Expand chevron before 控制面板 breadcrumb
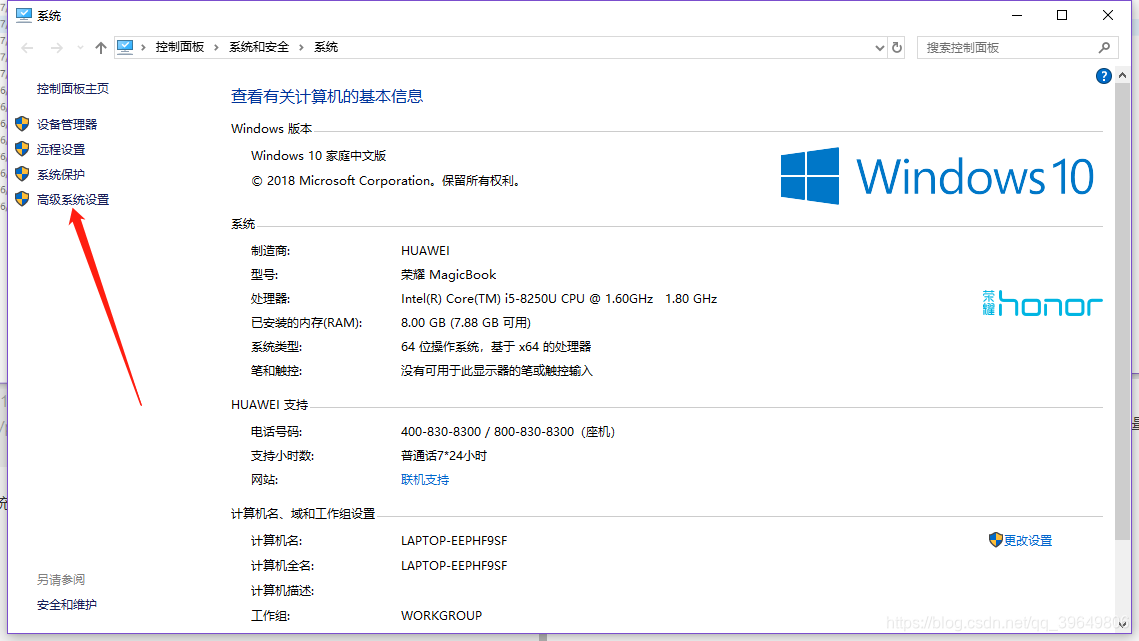 (143, 47)
